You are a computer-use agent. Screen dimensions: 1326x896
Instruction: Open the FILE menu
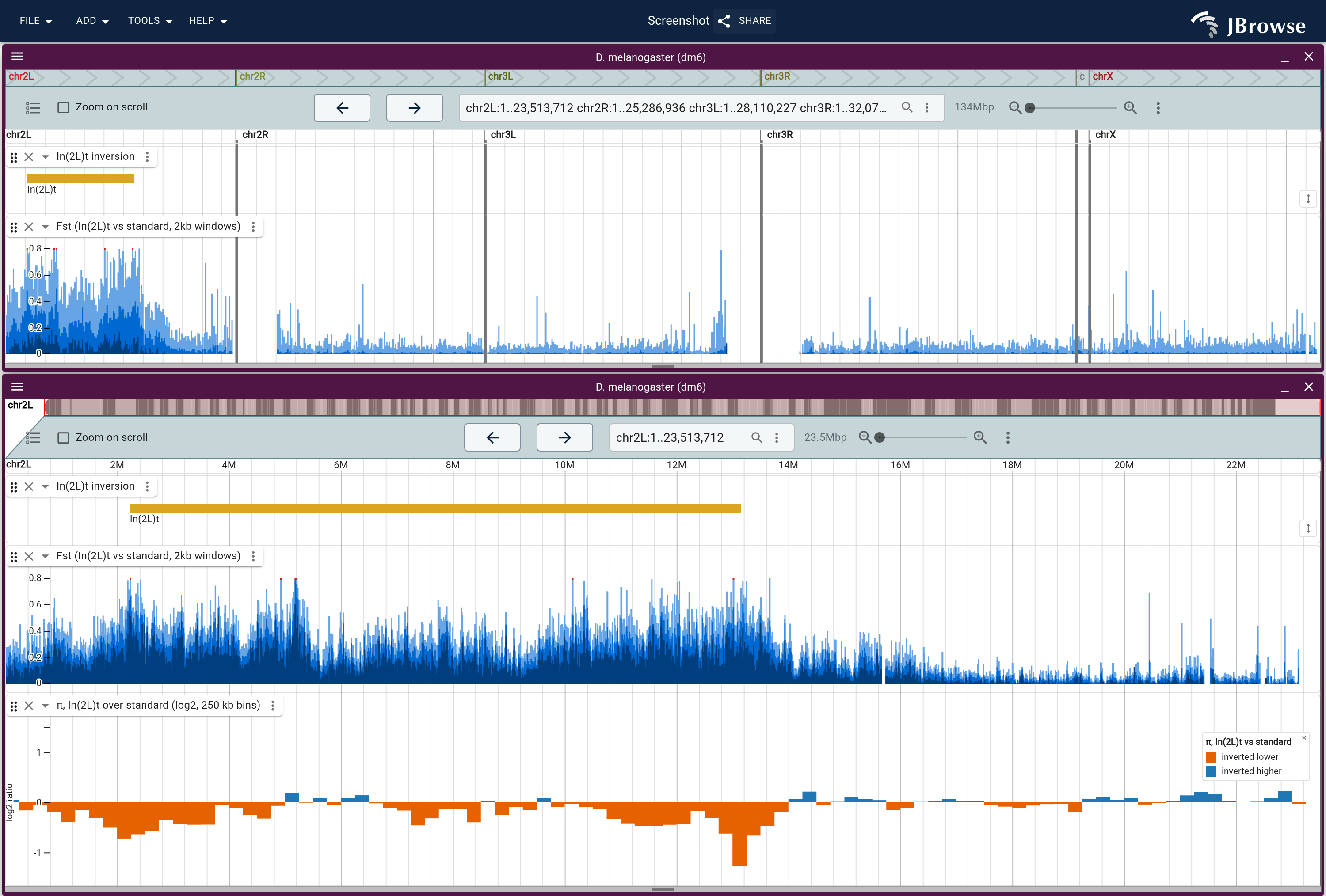coord(36,20)
